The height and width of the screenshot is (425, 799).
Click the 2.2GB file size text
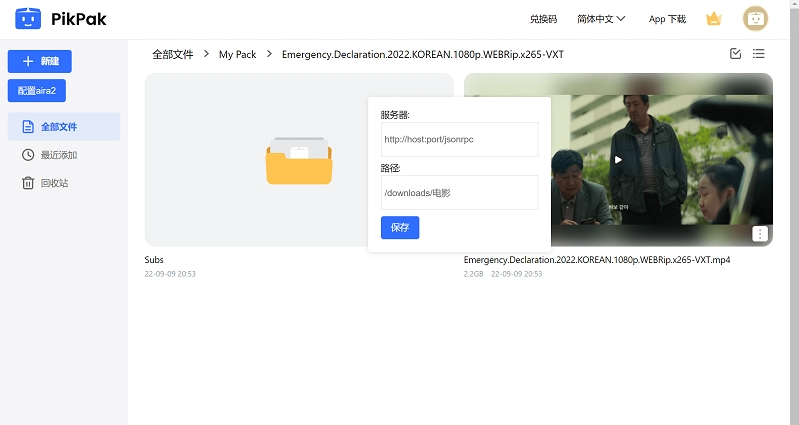coord(473,274)
